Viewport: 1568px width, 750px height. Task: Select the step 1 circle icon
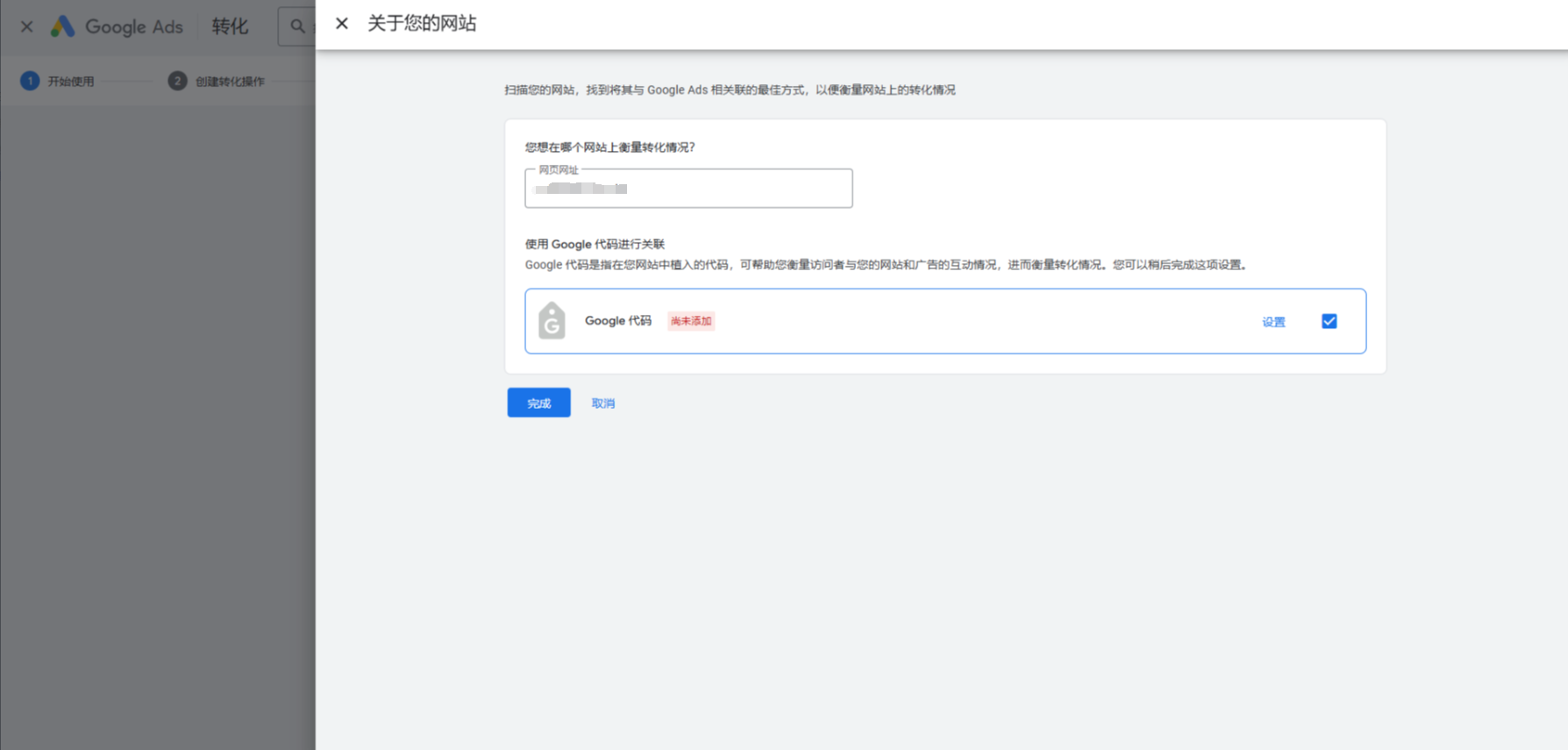pyautogui.click(x=30, y=81)
